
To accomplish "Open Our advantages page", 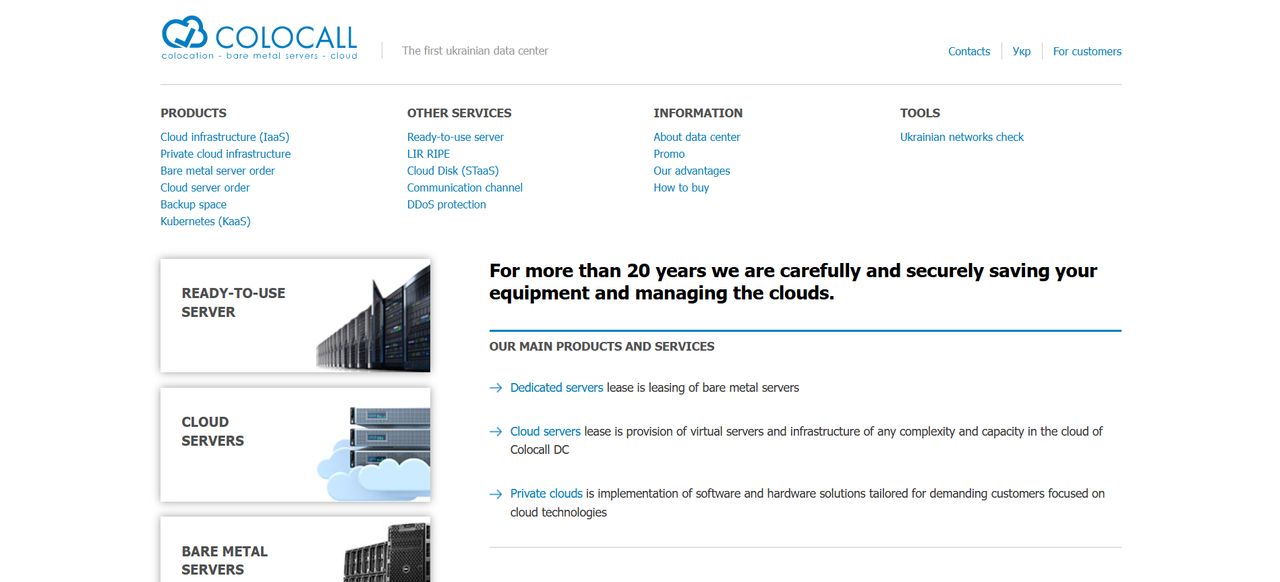I will [x=692, y=171].
